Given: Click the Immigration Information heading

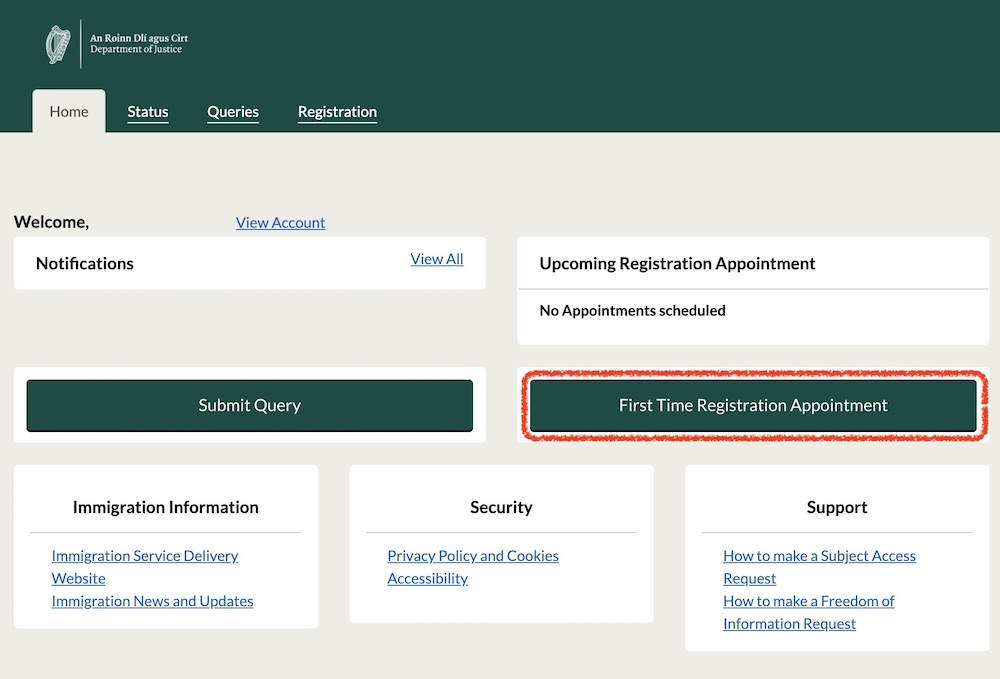Looking at the screenshot, I should tap(166, 507).
